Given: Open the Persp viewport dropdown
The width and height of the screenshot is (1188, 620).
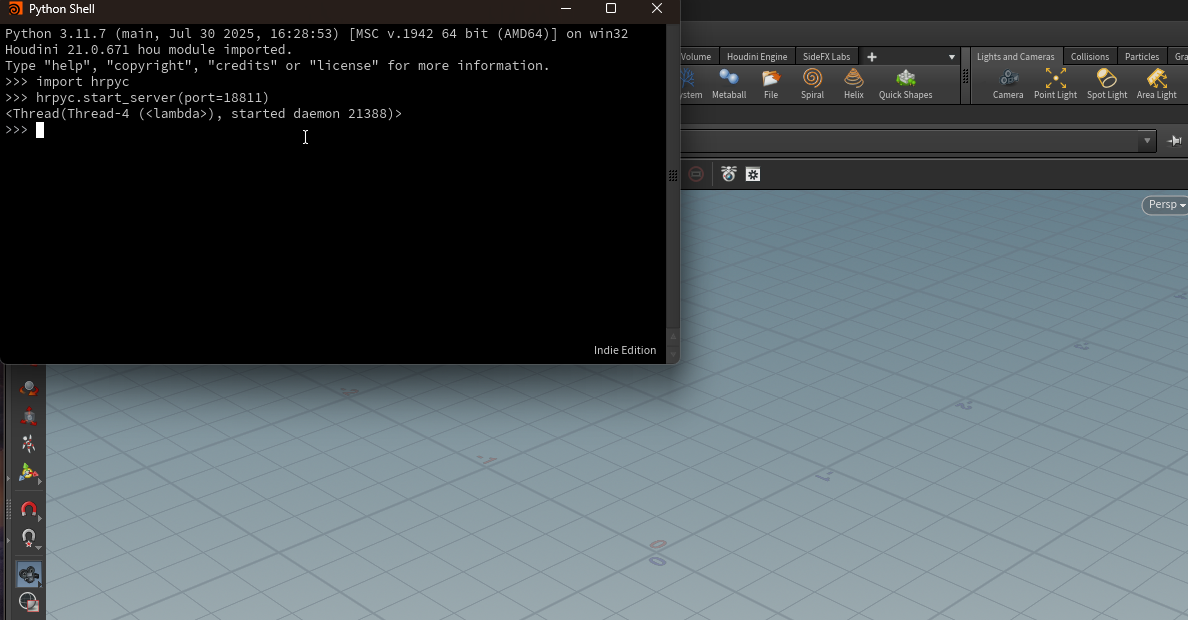Looking at the screenshot, I should pos(1165,205).
